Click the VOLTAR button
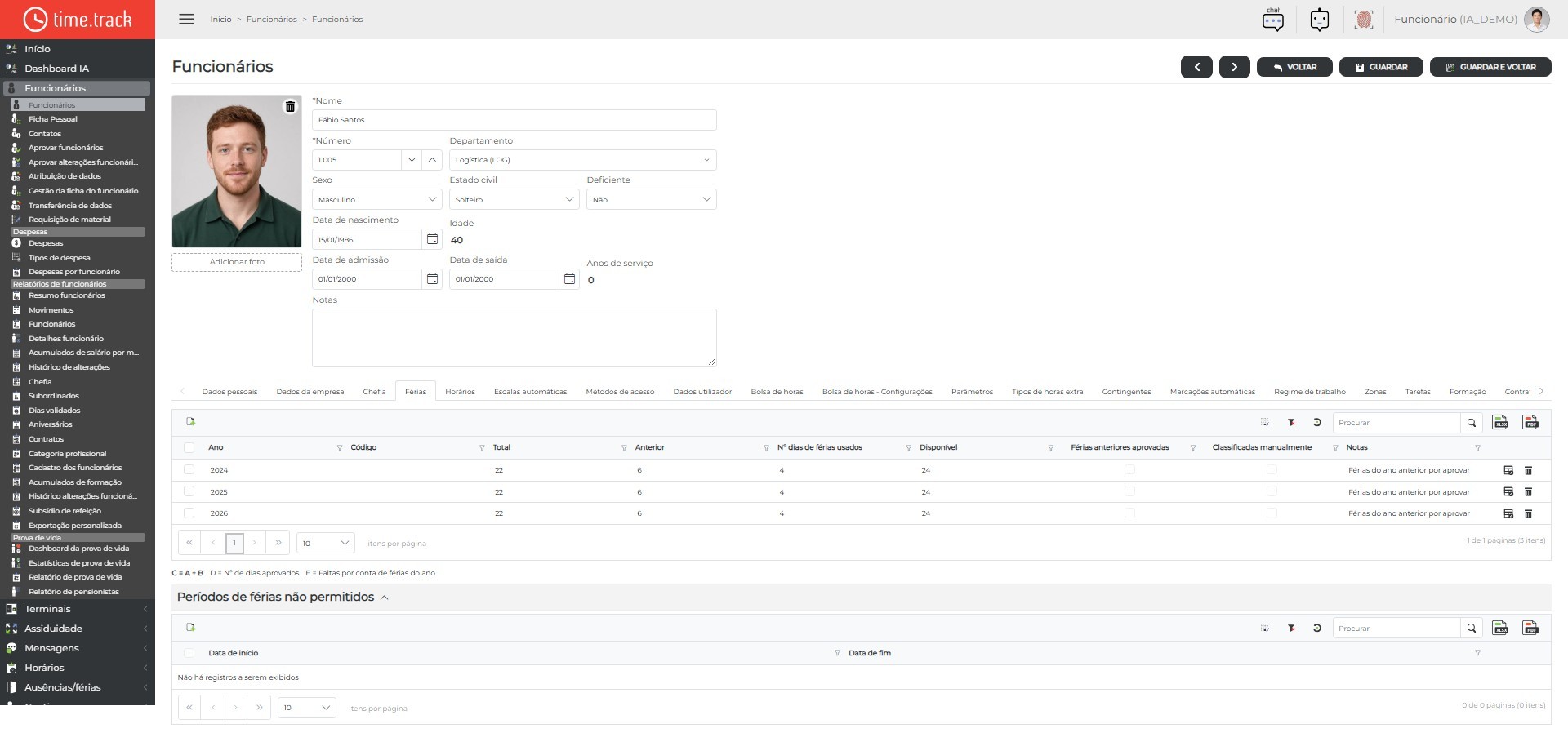 (1294, 67)
